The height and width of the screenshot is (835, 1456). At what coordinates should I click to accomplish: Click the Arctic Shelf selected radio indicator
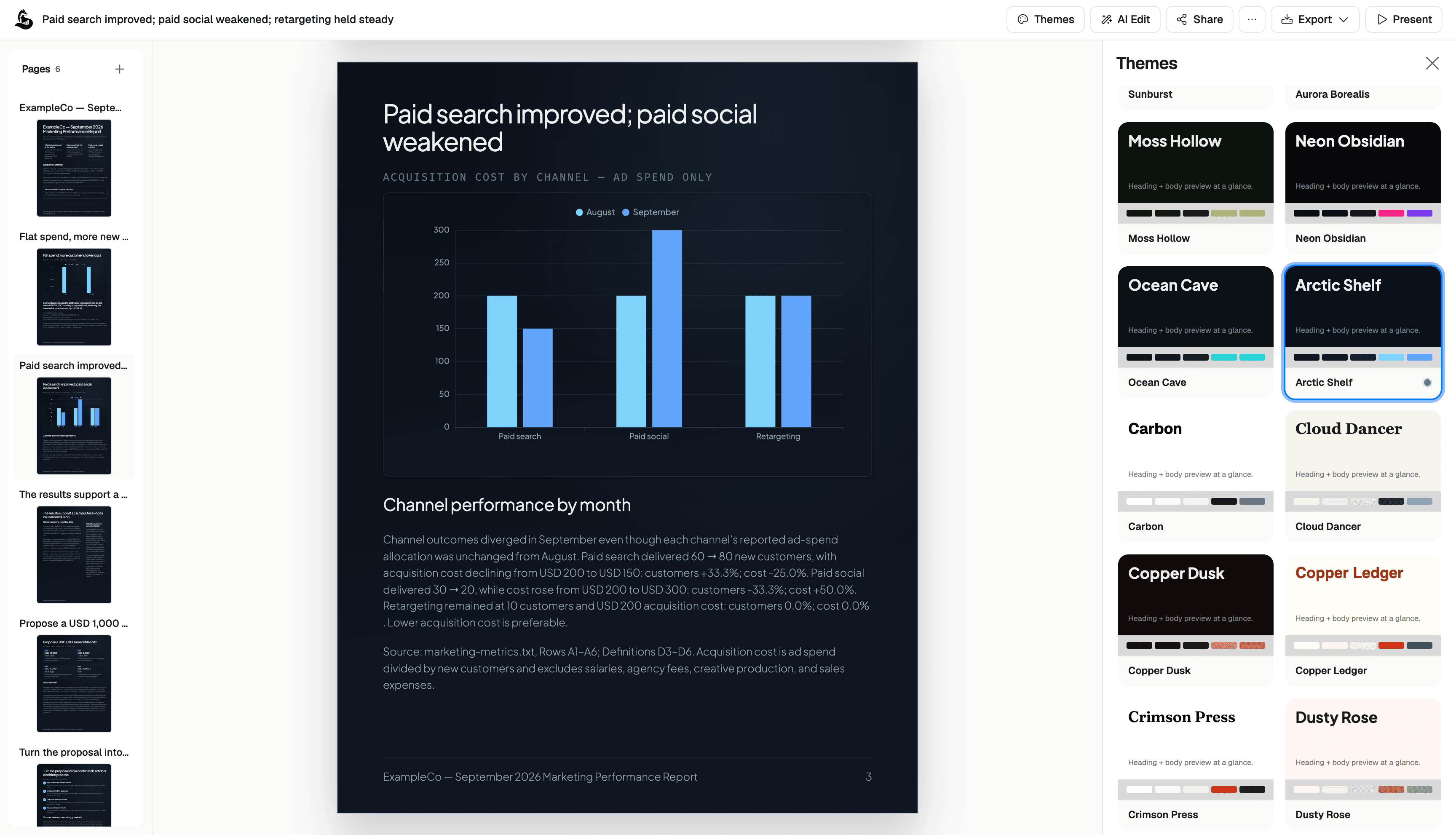(1427, 383)
